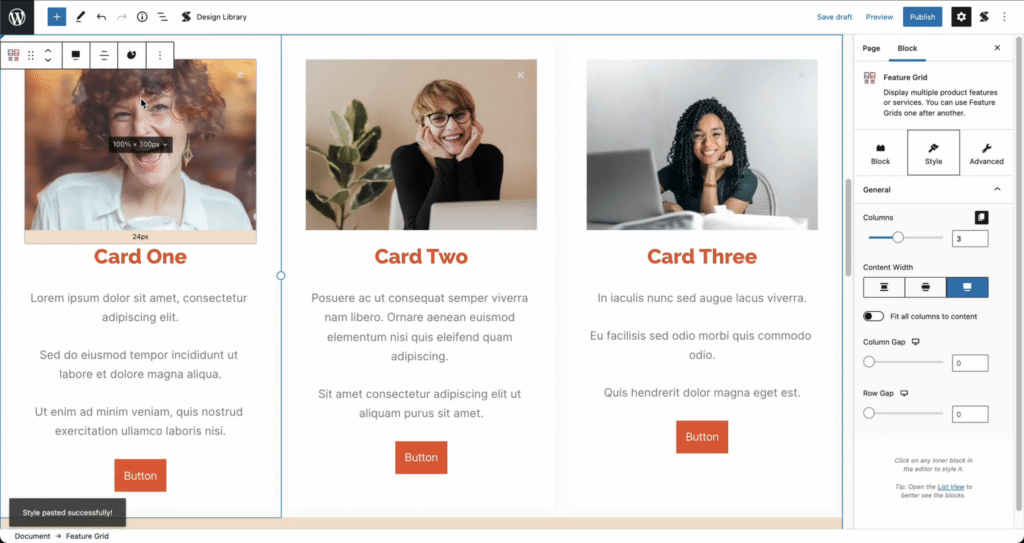Open the Column Gap responsive device selector
The height and width of the screenshot is (543, 1024).
coord(916,342)
